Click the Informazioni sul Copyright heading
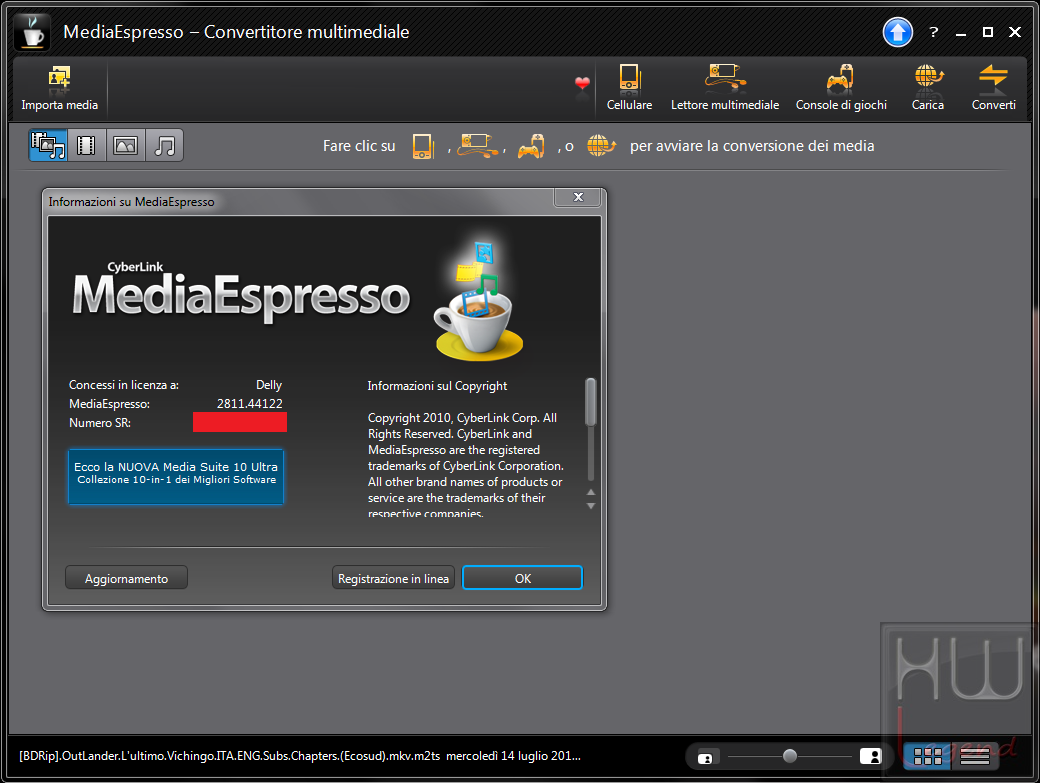 [437, 386]
